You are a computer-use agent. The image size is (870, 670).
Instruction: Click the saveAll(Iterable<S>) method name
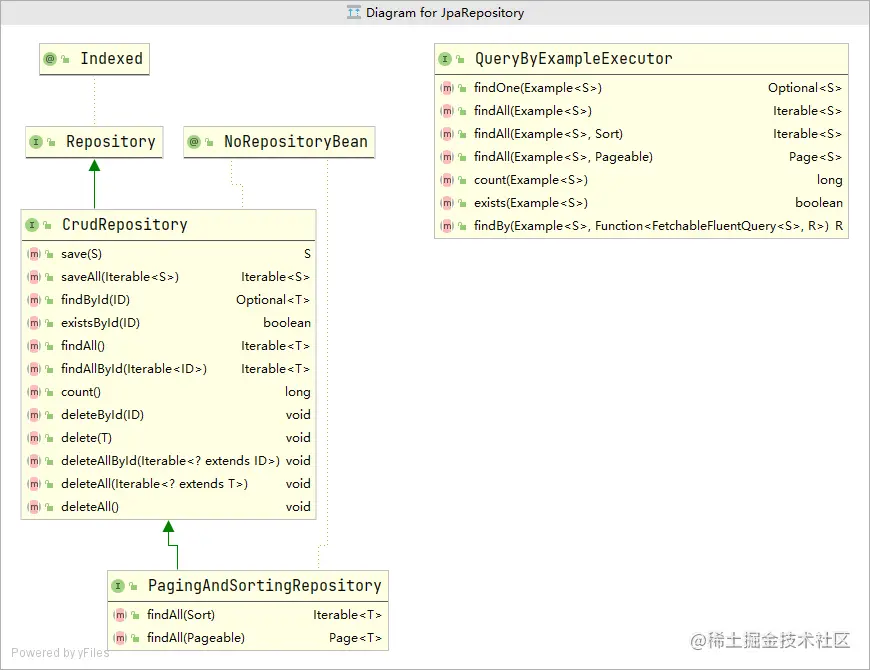point(120,277)
